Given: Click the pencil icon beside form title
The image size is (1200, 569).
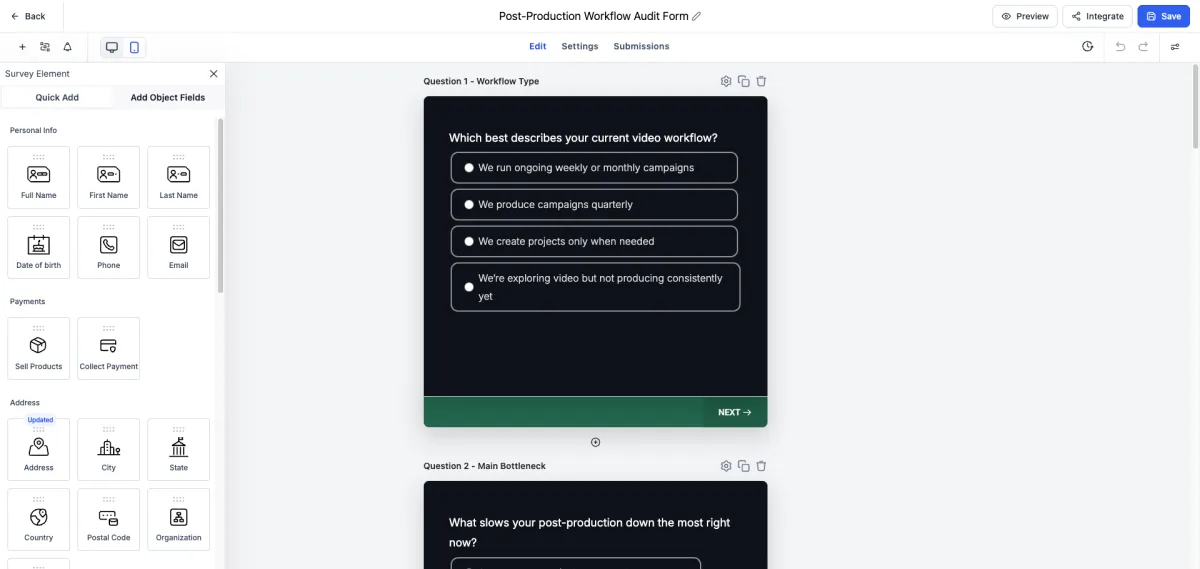Looking at the screenshot, I should tap(697, 16).
